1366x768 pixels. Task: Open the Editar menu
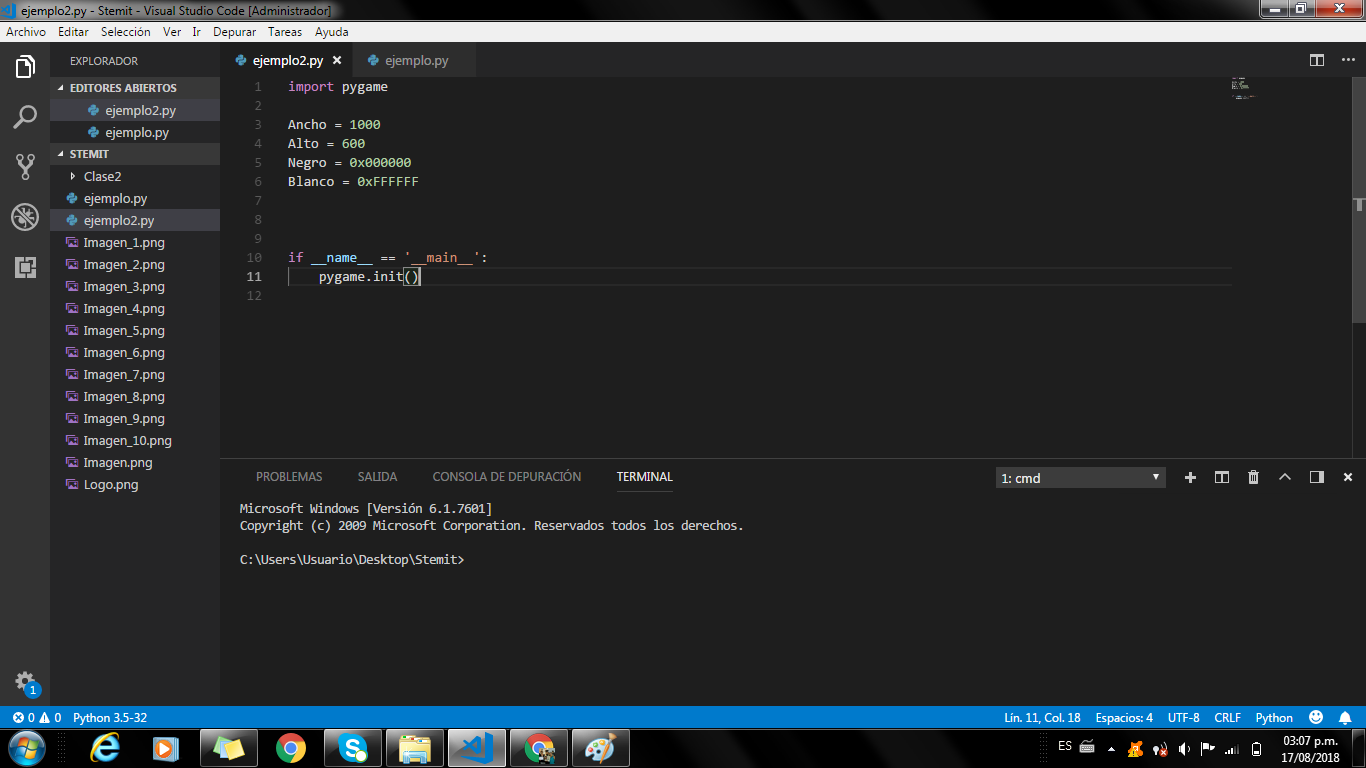click(74, 32)
